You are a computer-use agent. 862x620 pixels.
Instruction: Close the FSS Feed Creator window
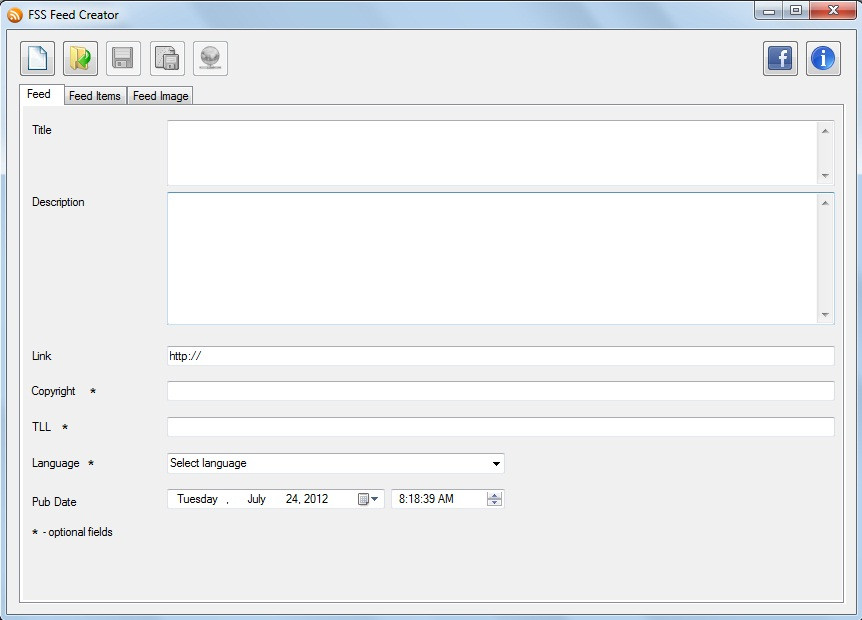[833, 11]
